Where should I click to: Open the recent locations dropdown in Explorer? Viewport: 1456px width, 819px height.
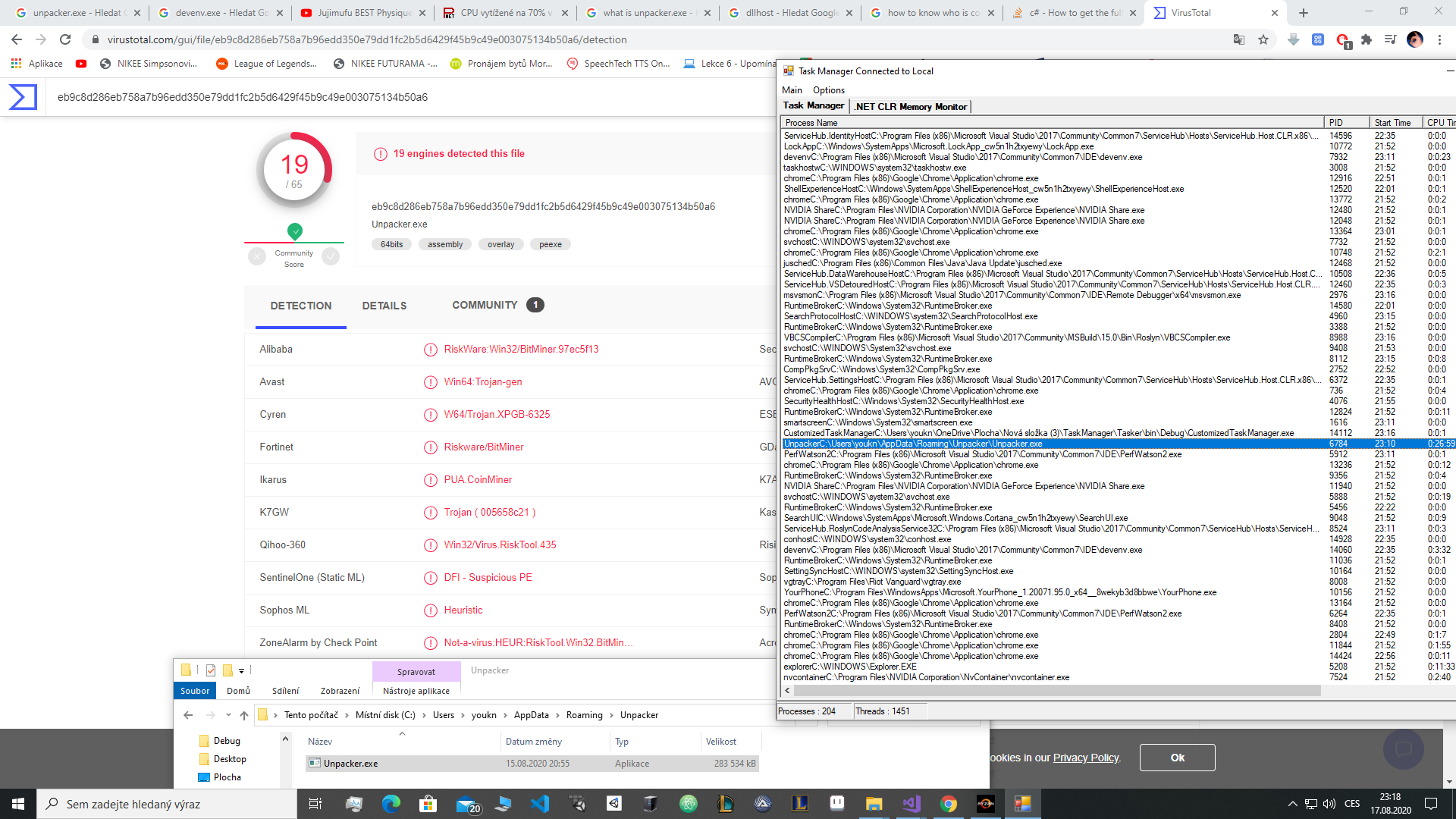tap(228, 715)
